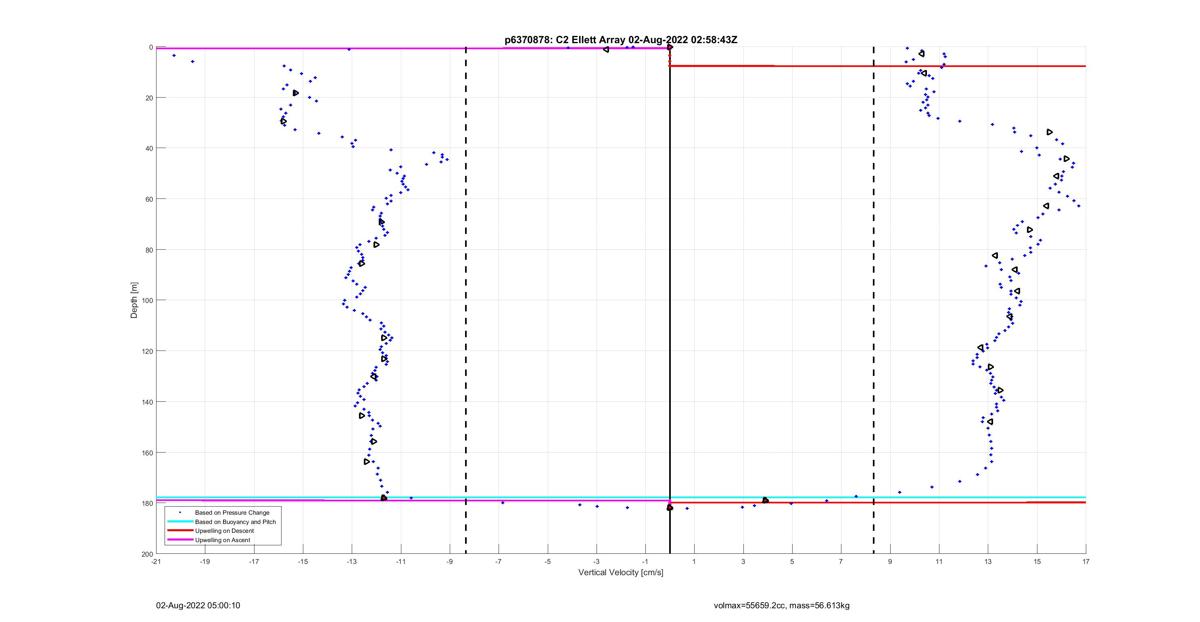Click depth-axis tick label "180"
The height and width of the screenshot is (622, 1200).
coord(146,503)
